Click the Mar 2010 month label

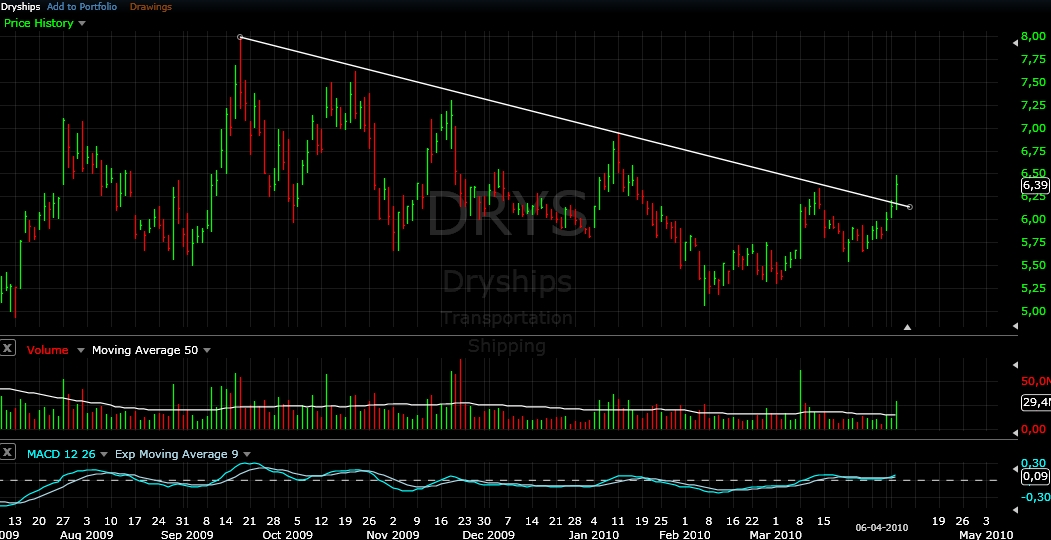tap(774, 535)
